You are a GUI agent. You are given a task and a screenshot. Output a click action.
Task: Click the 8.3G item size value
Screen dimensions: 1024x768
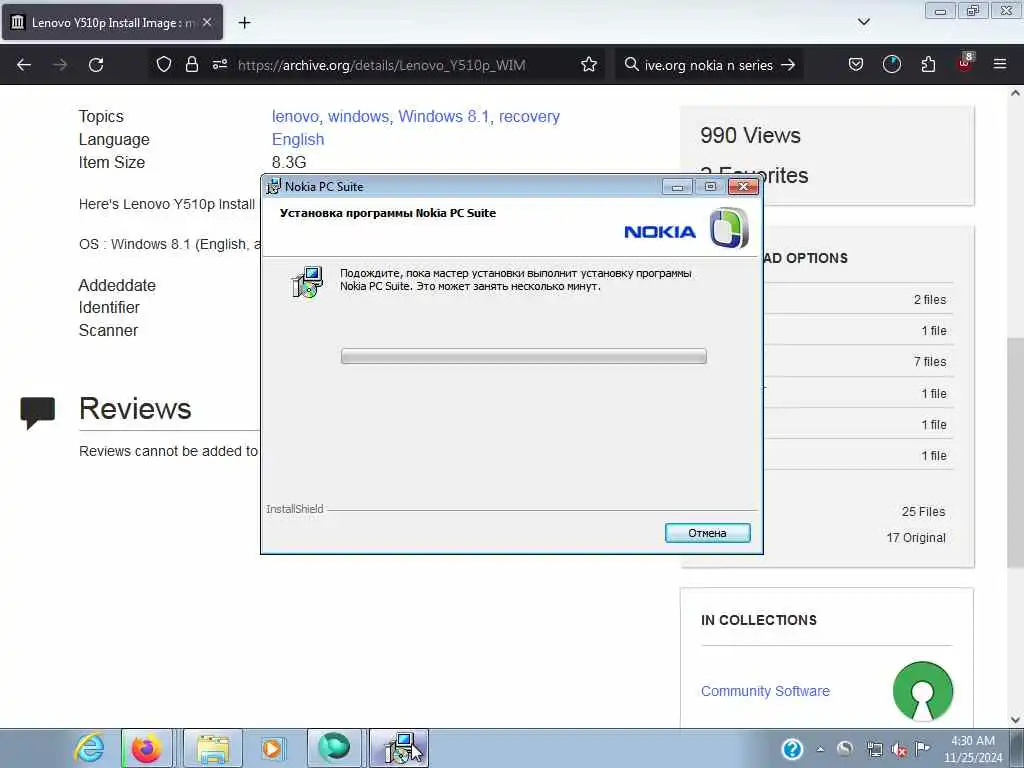coord(289,163)
